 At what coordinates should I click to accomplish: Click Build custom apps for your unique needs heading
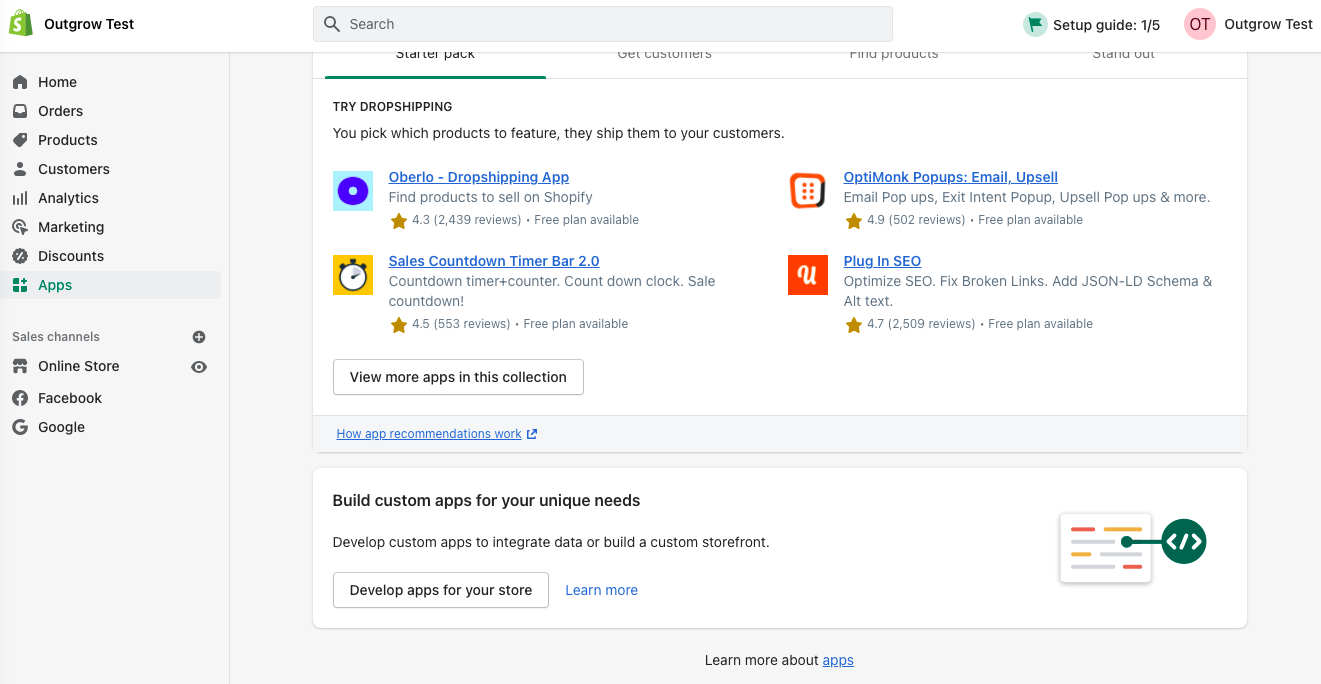pyautogui.click(x=487, y=500)
